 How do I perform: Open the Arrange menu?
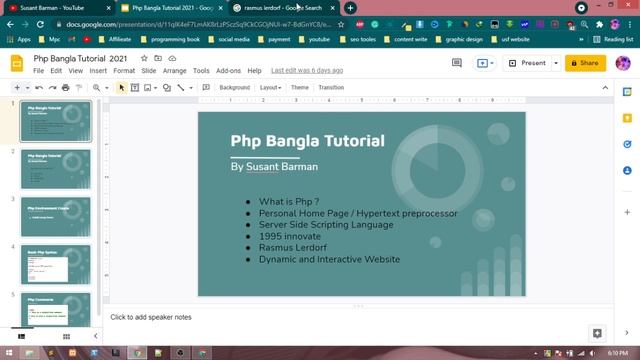pyautogui.click(x=174, y=71)
